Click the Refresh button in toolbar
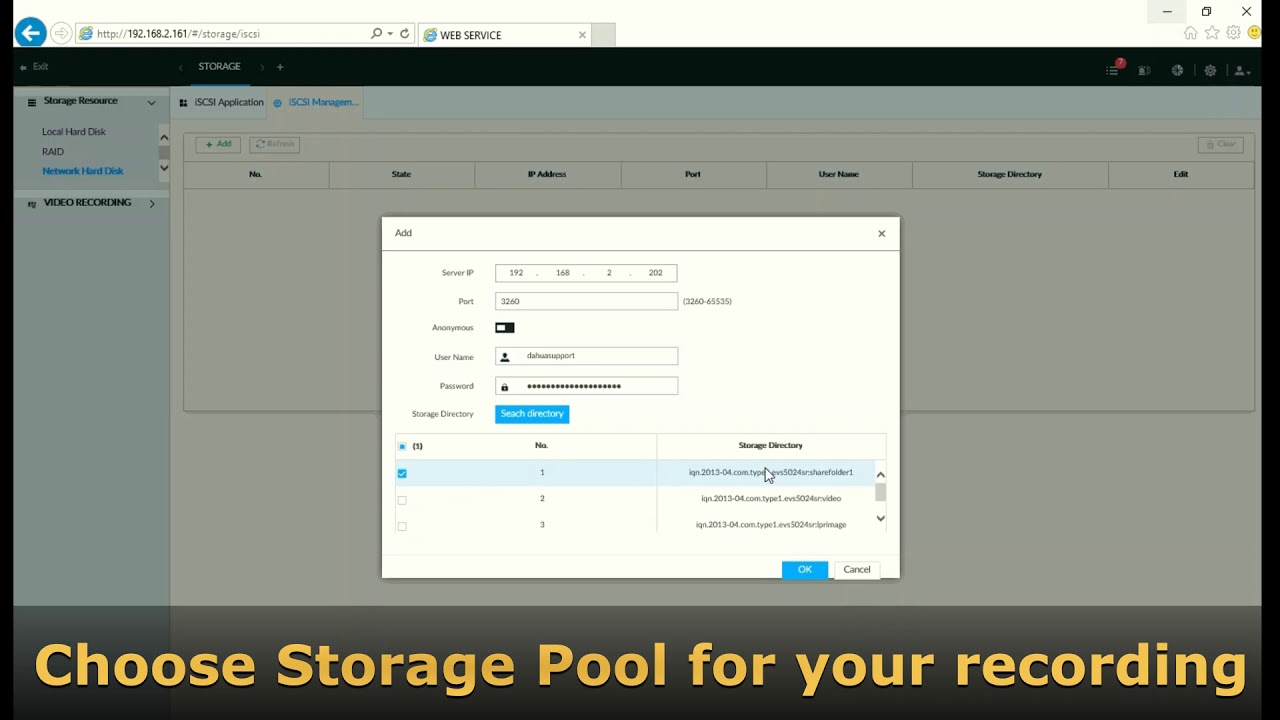The width and height of the screenshot is (1280, 720). (275, 144)
